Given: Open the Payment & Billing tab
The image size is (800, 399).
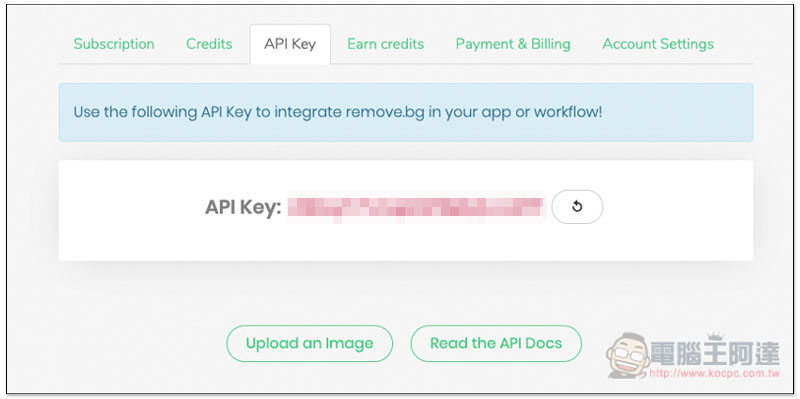Looking at the screenshot, I should pyautogui.click(x=513, y=44).
